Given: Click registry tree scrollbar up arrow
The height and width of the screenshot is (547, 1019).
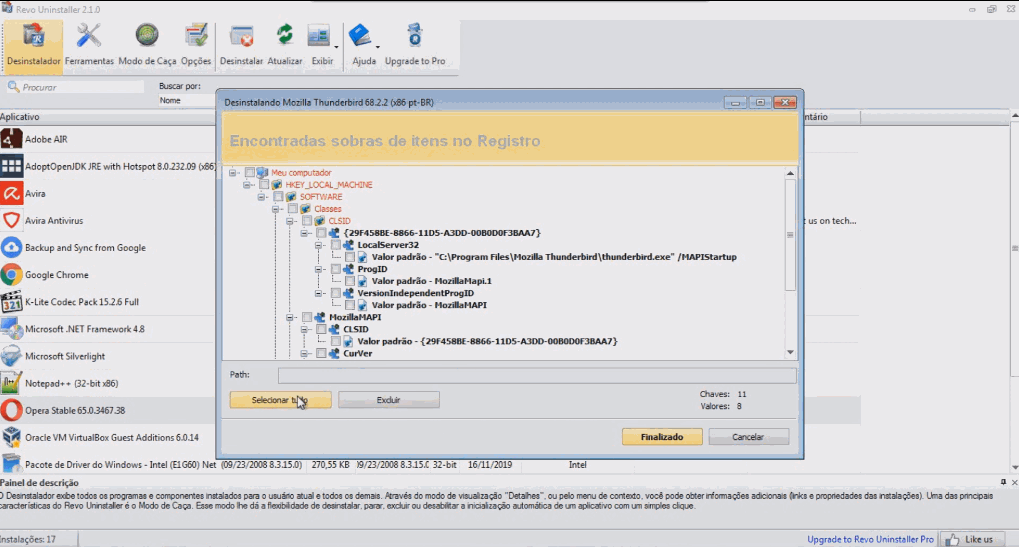Looking at the screenshot, I should point(790,173).
